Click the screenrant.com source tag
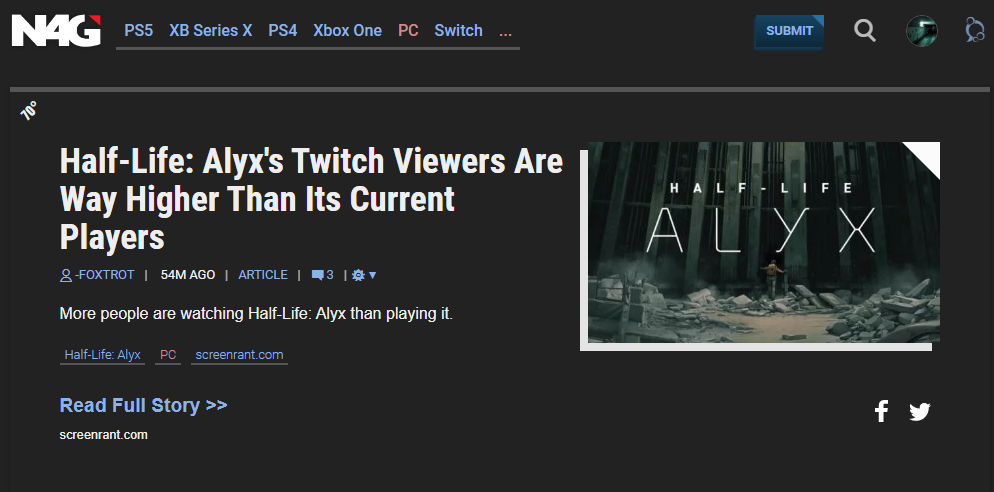The height and width of the screenshot is (492, 994). pyautogui.click(x=239, y=355)
